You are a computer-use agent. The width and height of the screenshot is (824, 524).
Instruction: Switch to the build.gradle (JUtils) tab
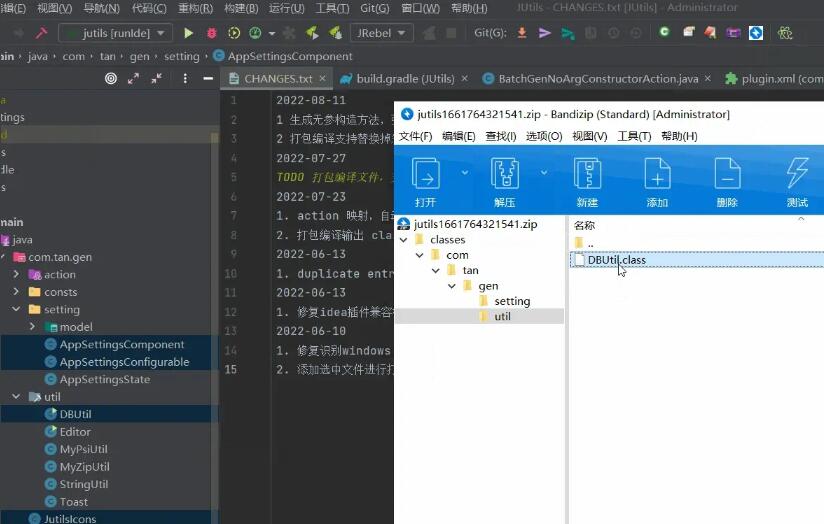(397, 78)
